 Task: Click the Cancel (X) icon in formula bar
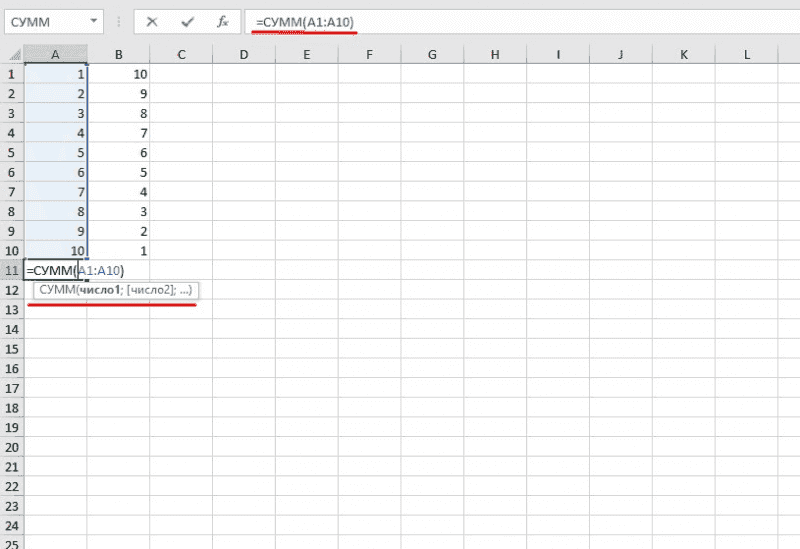click(152, 22)
